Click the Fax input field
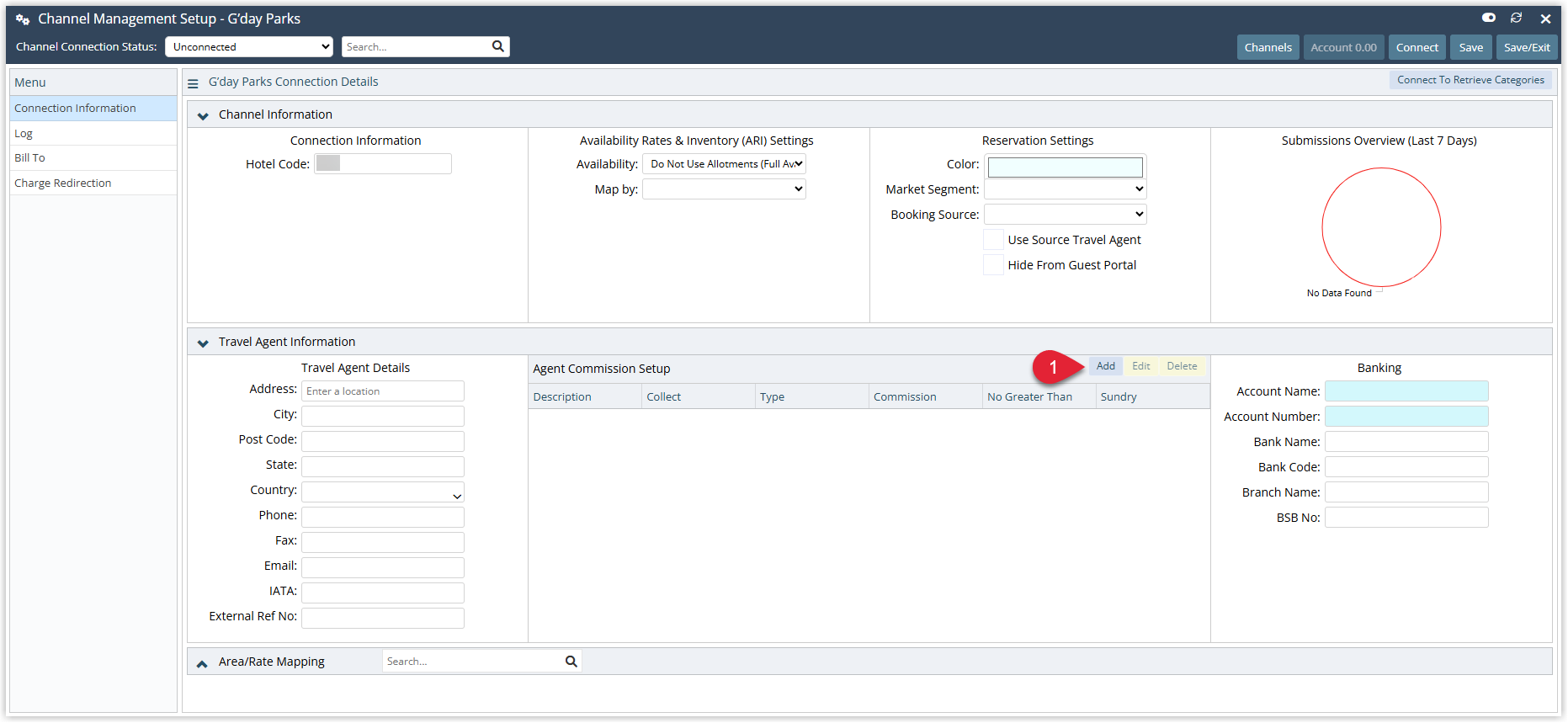 click(383, 542)
